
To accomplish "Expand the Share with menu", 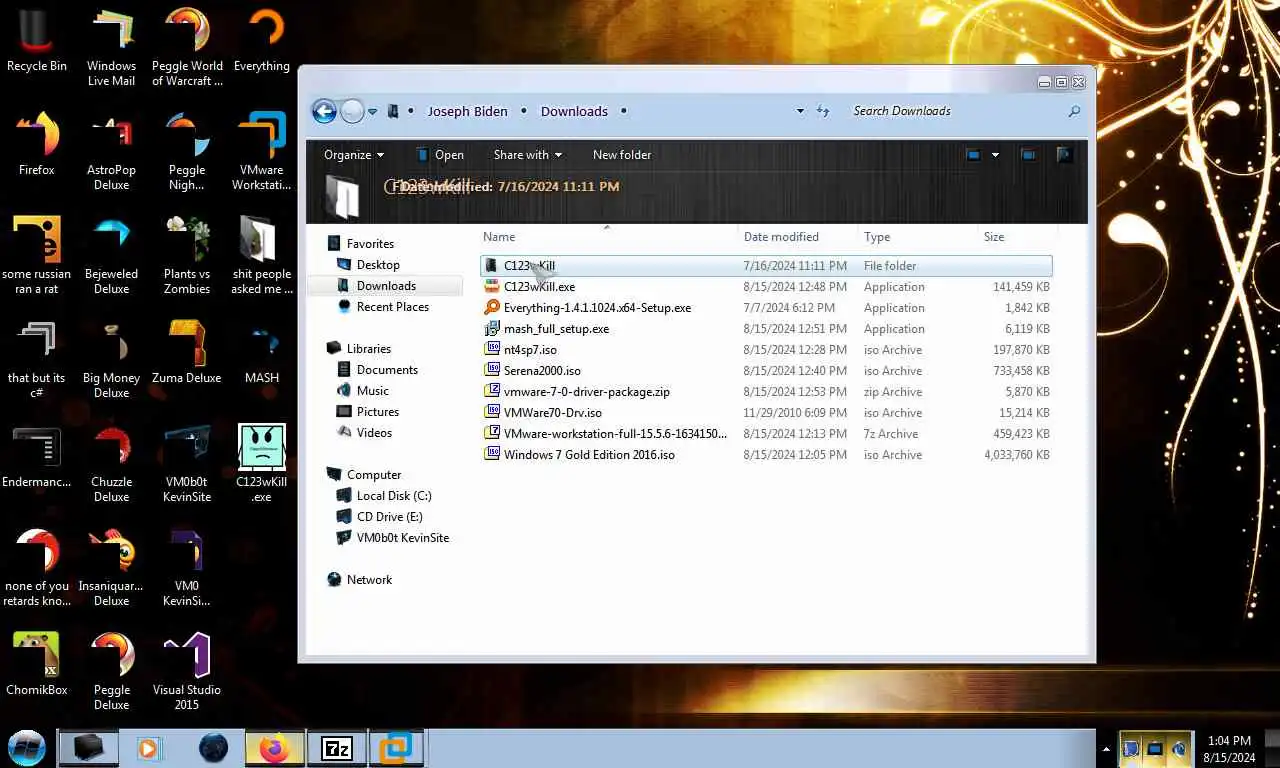I will click(527, 155).
